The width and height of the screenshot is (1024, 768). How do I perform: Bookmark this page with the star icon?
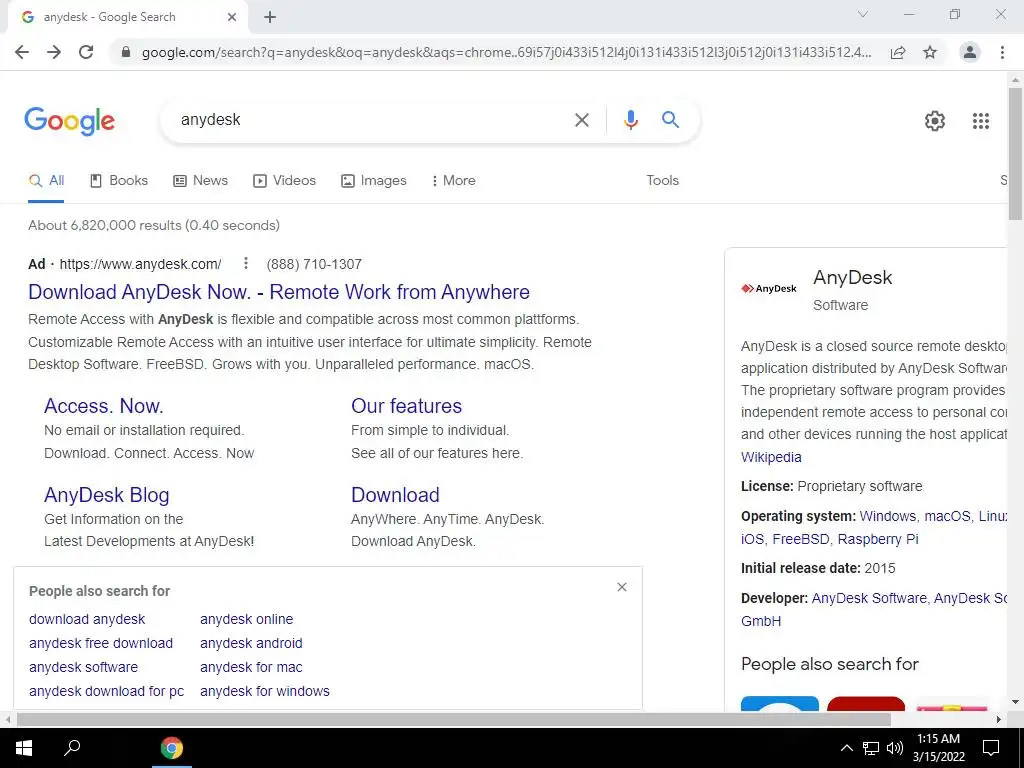click(x=930, y=52)
